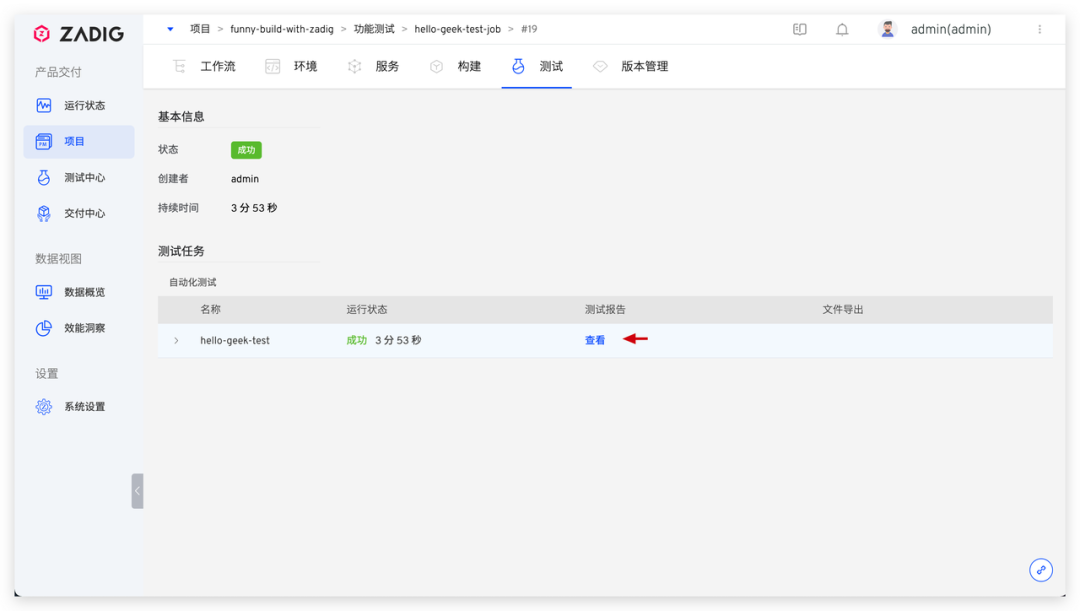Click the documentation book icon in header

coord(800,29)
